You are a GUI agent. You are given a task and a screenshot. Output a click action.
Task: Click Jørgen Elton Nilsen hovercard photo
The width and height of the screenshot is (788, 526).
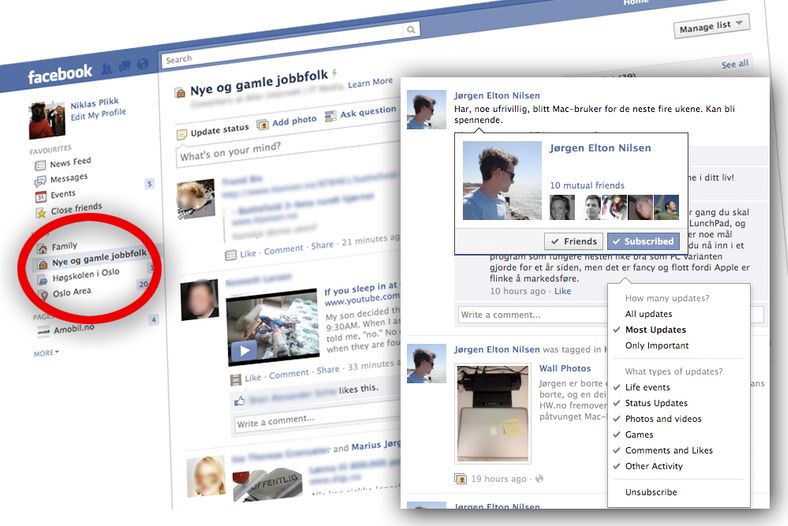click(x=502, y=180)
